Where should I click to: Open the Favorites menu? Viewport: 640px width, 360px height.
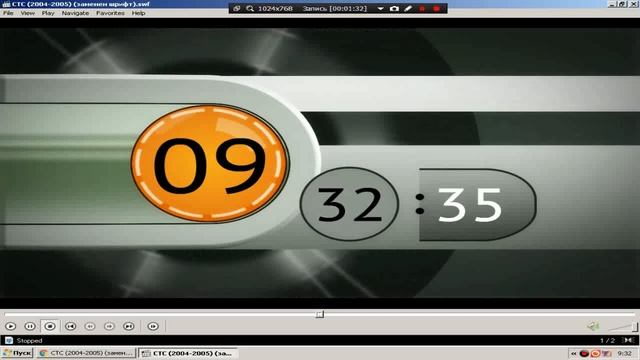[x=110, y=13]
